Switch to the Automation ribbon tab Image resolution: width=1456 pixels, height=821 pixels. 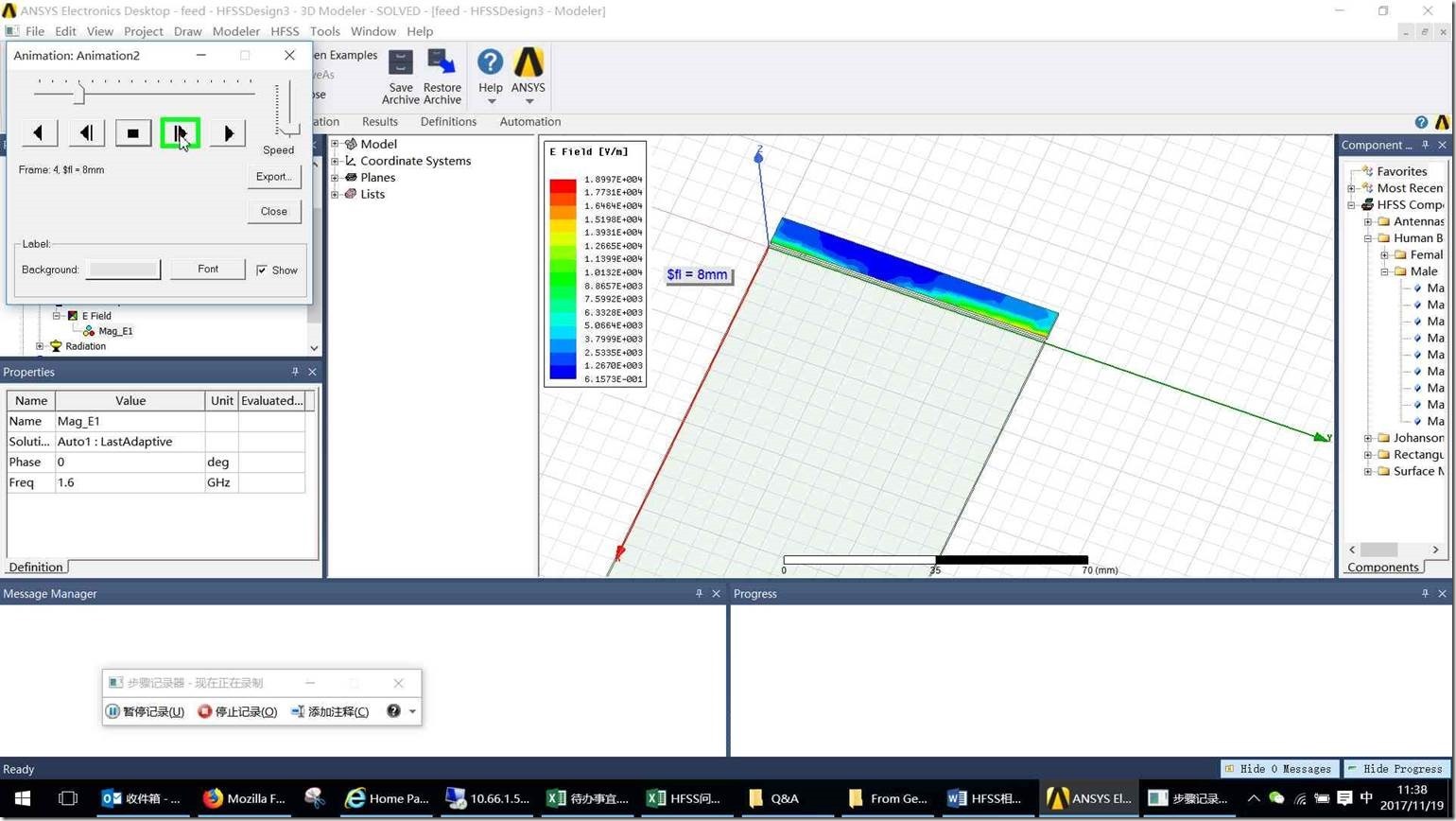530,122
